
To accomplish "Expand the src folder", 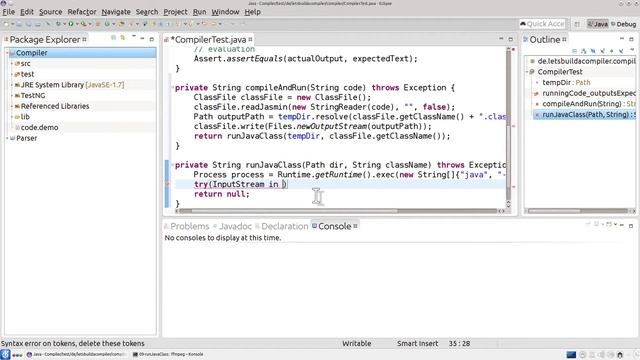I will click(12, 63).
